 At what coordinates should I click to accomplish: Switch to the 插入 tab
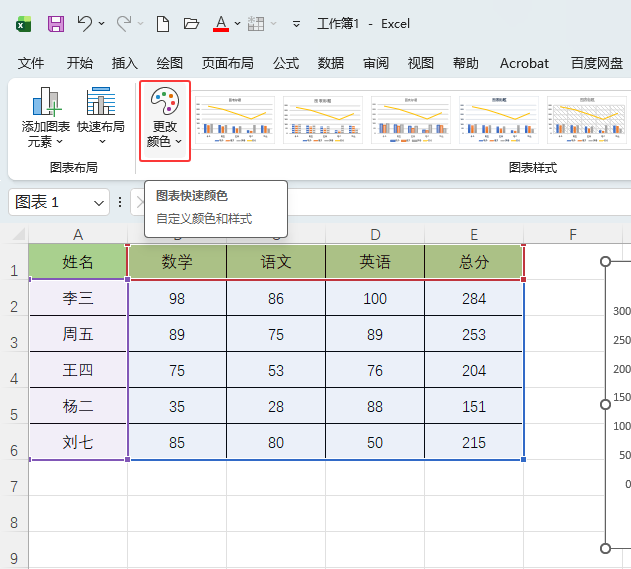click(x=124, y=63)
